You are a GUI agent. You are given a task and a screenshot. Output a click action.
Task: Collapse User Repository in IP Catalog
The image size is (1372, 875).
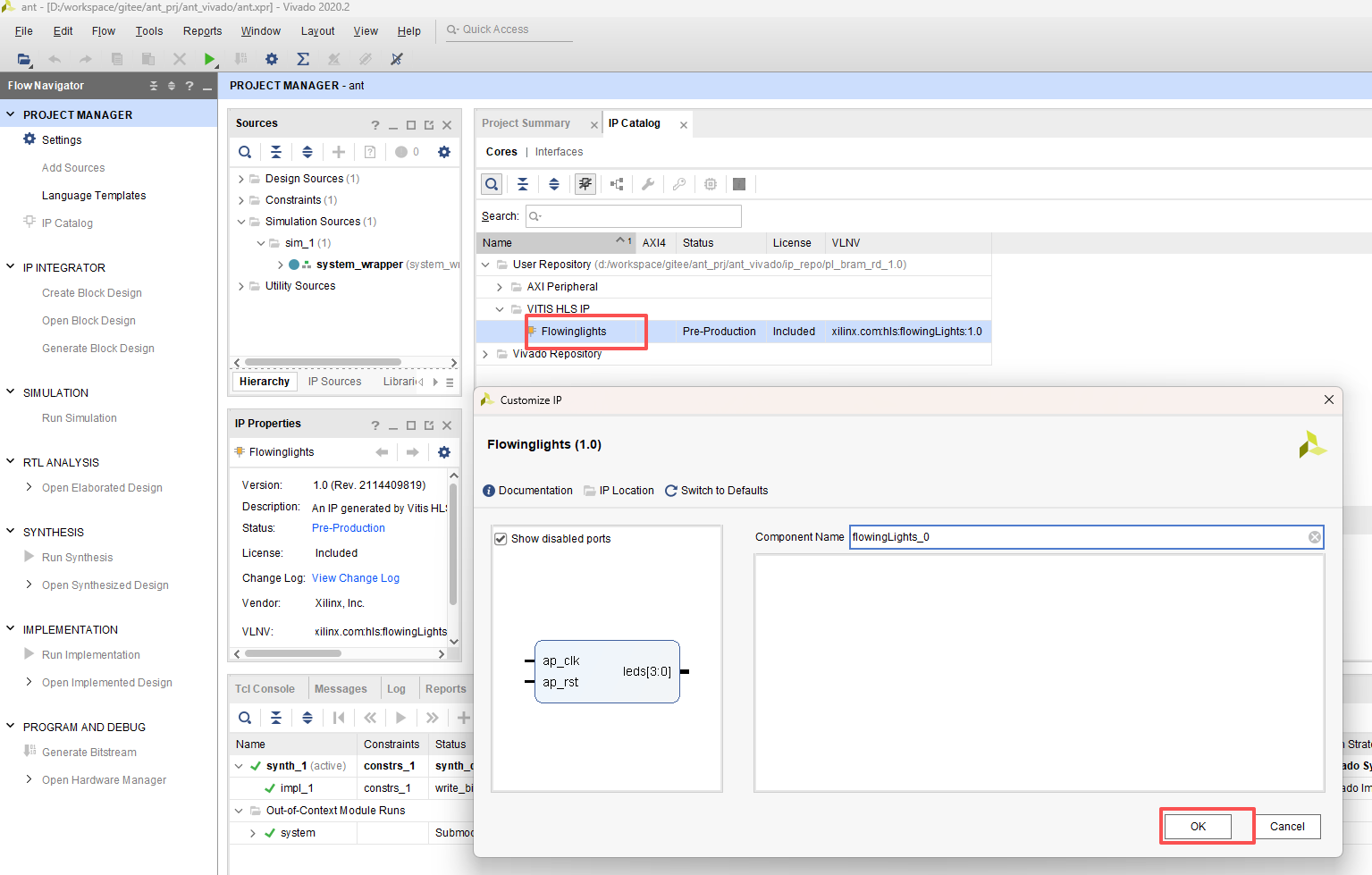(485, 265)
